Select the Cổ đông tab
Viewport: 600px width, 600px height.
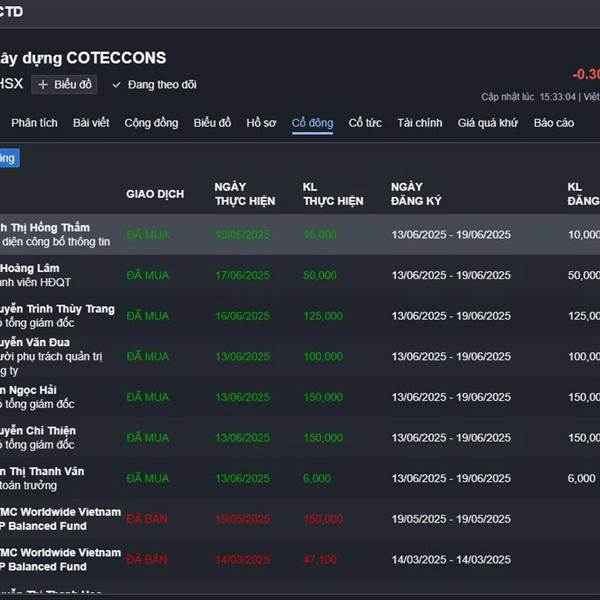[313, 123]
